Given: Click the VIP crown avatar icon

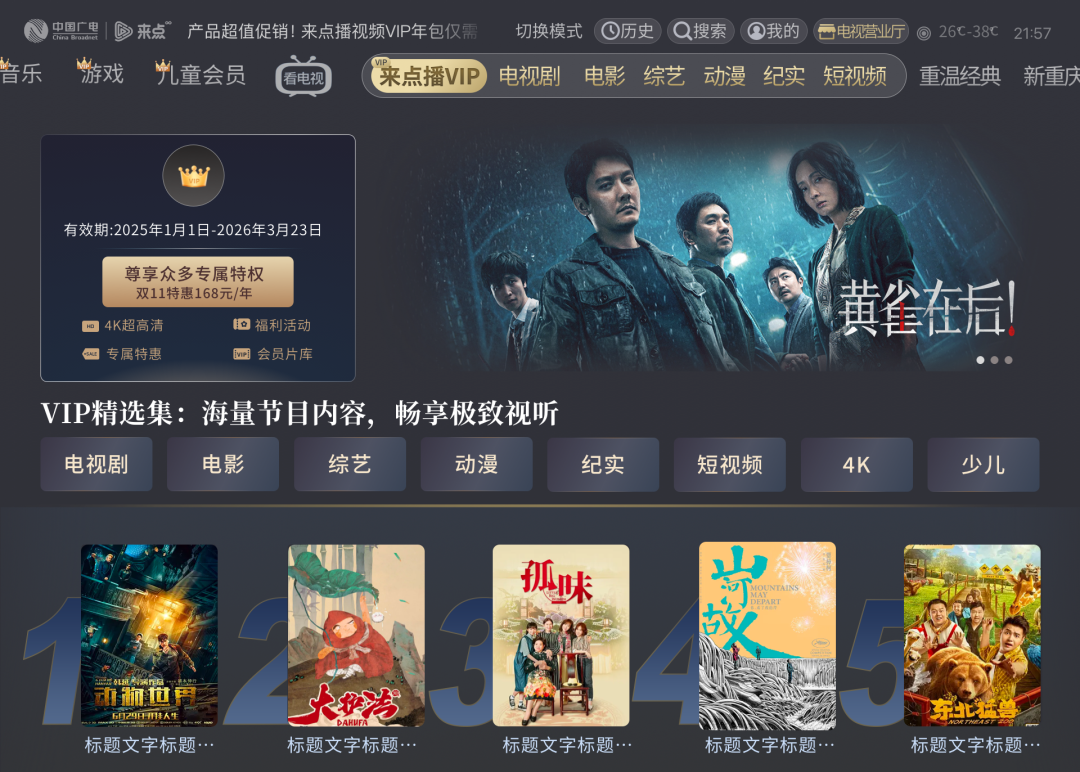Looking at the screenshot, I should pos(194,176).
